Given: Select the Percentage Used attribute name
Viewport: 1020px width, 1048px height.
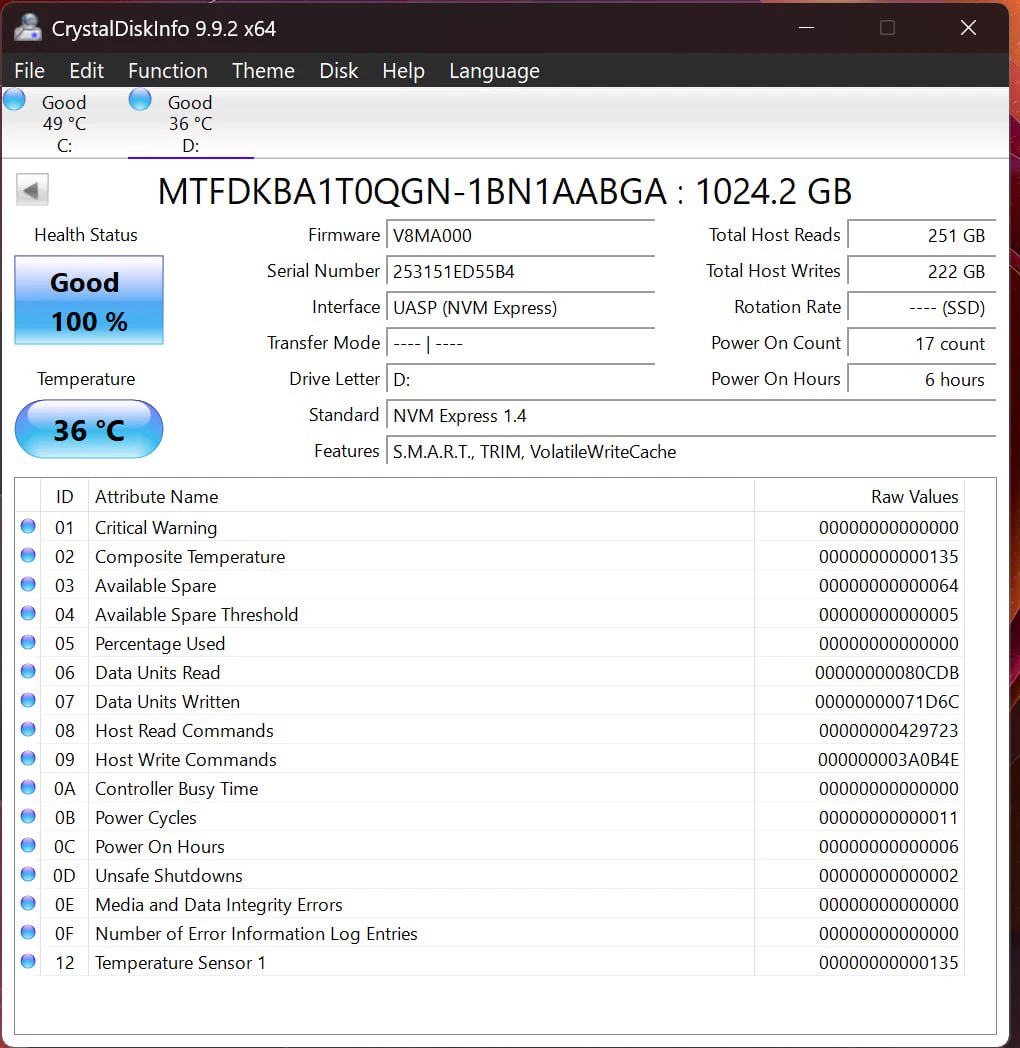Looking at the screenshot, I should click(160, 644).
